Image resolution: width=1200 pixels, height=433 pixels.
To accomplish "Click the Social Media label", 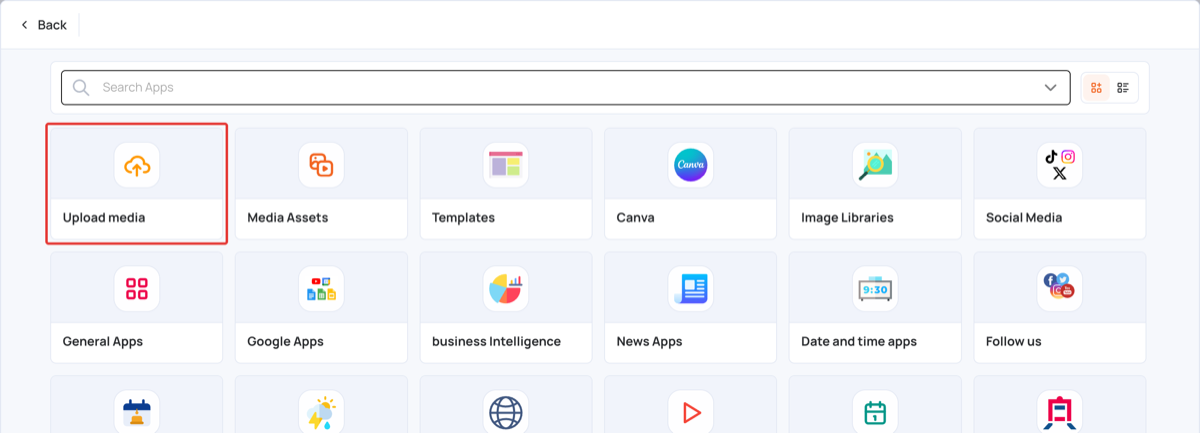I will click(1024, 217).
